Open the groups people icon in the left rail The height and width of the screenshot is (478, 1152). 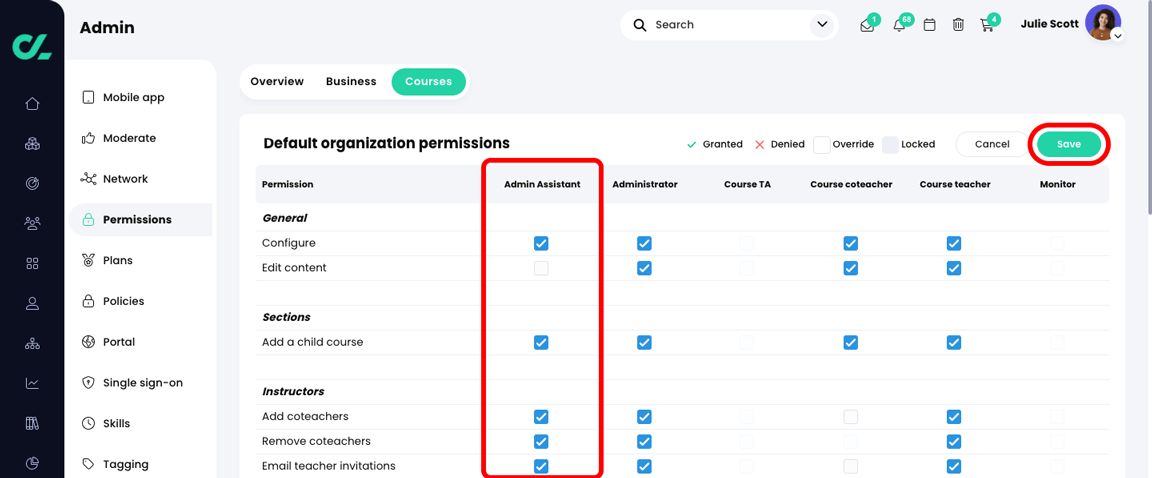point(32,223)
